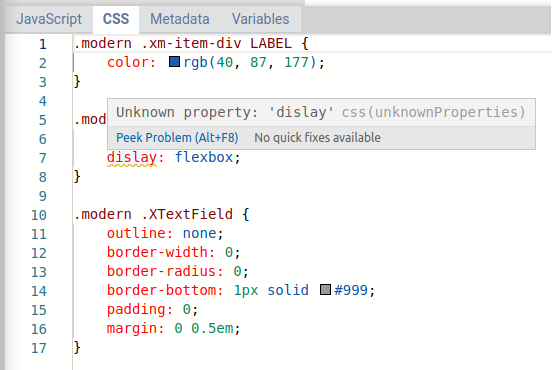Click line number 7 in gutter

(x=42, y=158)
